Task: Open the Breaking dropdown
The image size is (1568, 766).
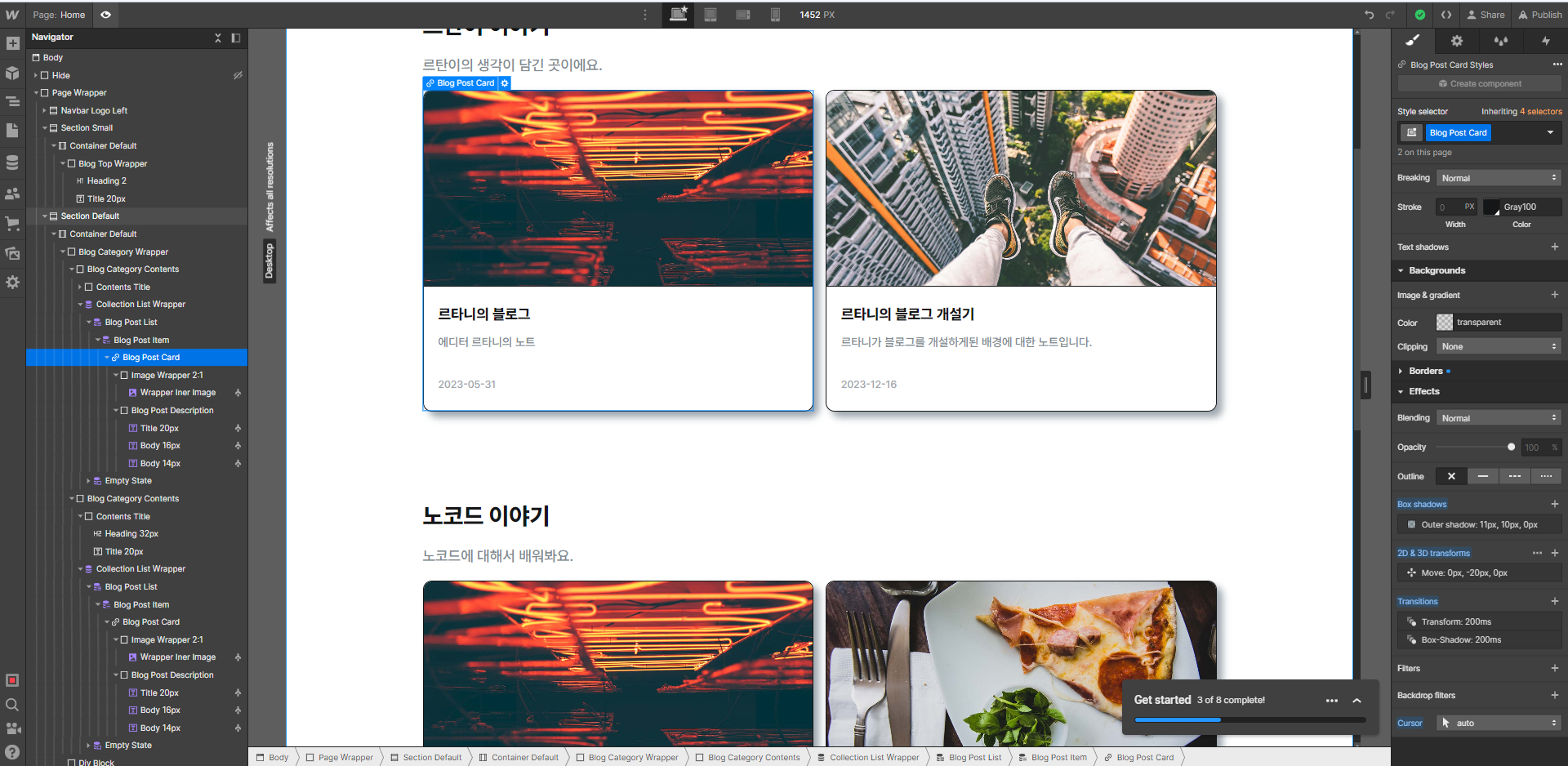Action: 1499,178
